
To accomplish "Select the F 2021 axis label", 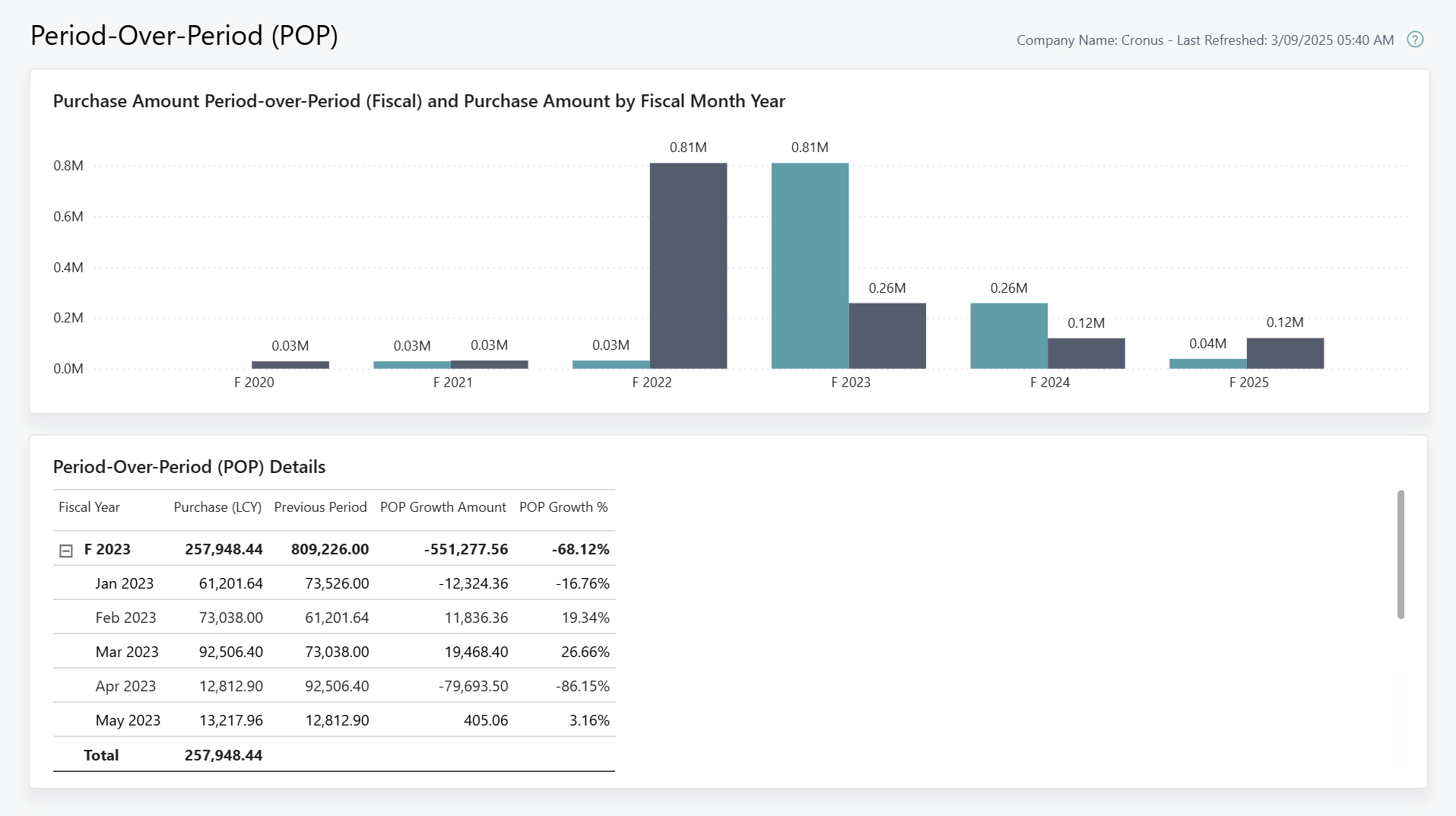I will [x=452, y=383].
